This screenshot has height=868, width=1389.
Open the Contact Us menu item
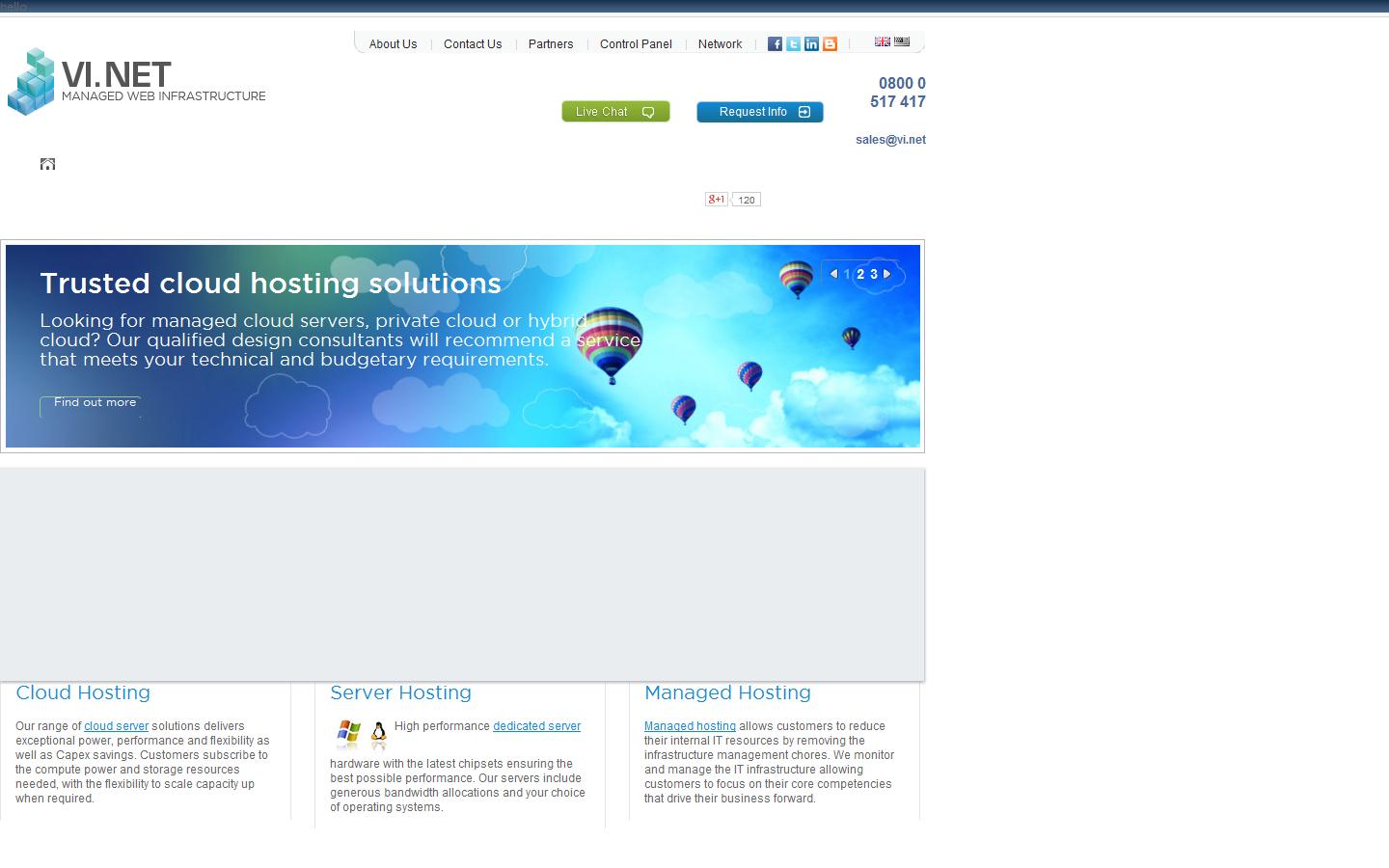coord(473,44)
